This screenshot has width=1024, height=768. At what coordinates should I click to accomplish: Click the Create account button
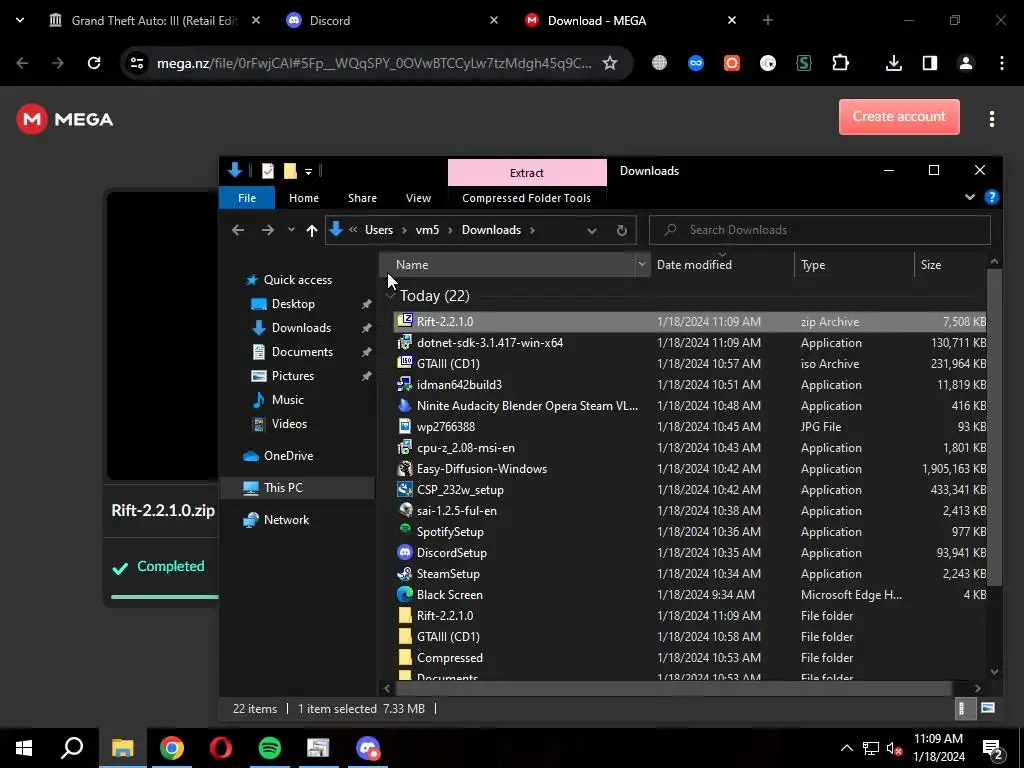899,117
